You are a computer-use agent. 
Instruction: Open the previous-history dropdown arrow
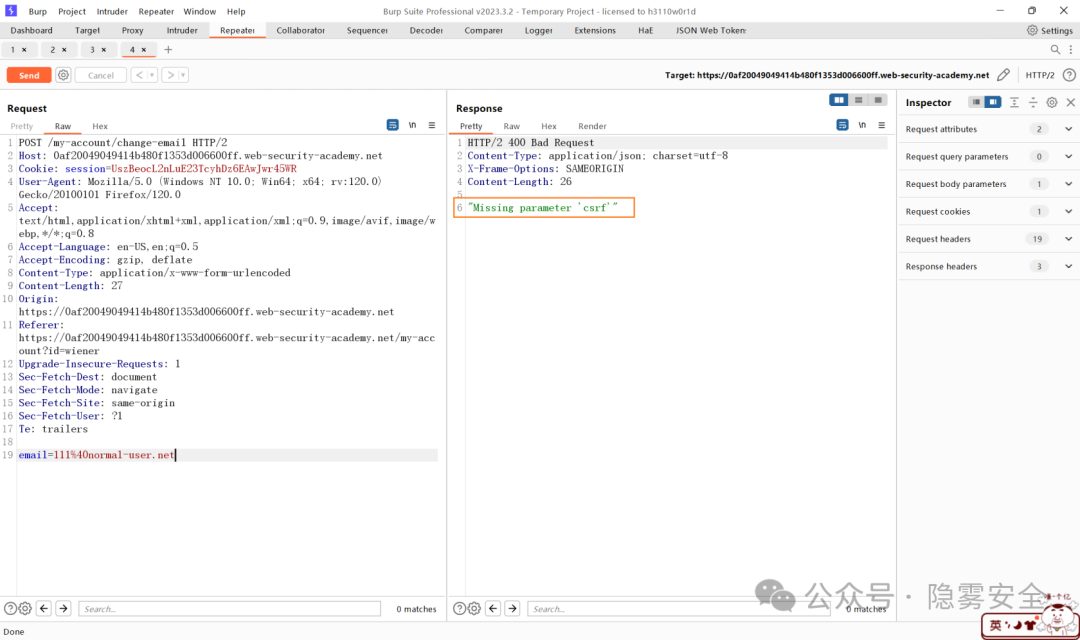pyautogui.click(x=152, y=75)
